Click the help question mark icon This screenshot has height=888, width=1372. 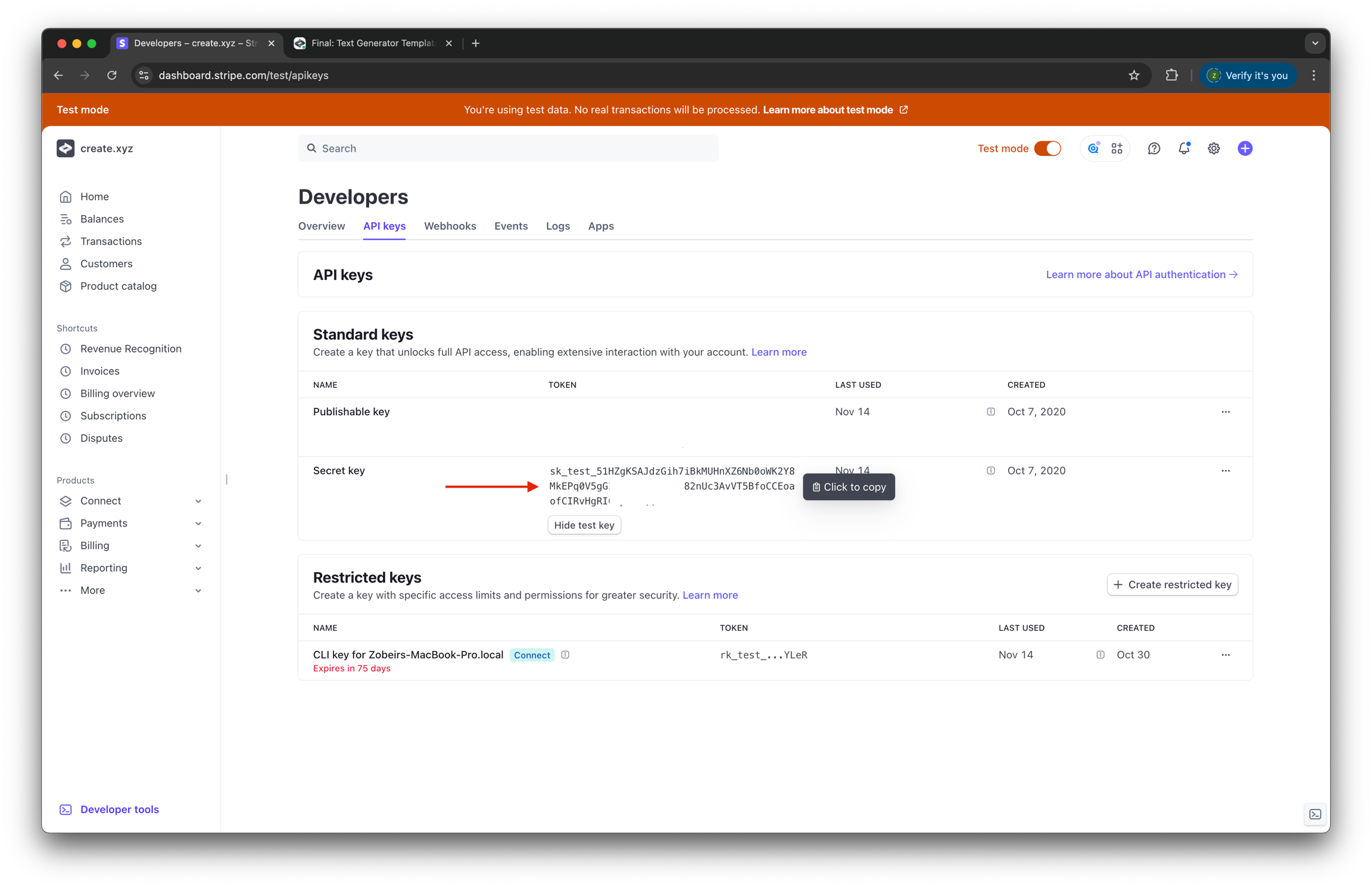click(x=1153, y=148)
